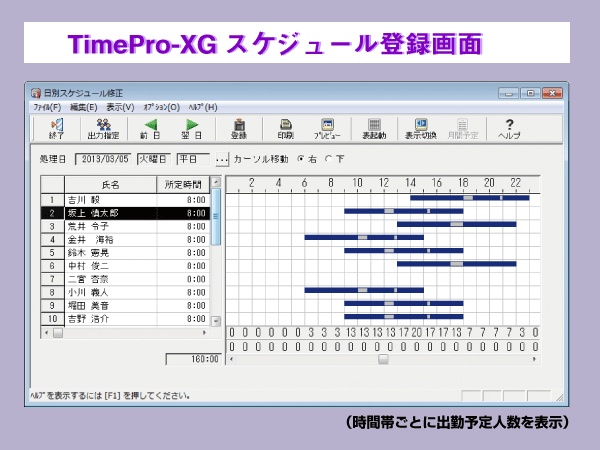Click the employee list horizontal scroll right arrow
This screenshot has width=600, height=450.
pyautogui.click(x=204, y=333)
